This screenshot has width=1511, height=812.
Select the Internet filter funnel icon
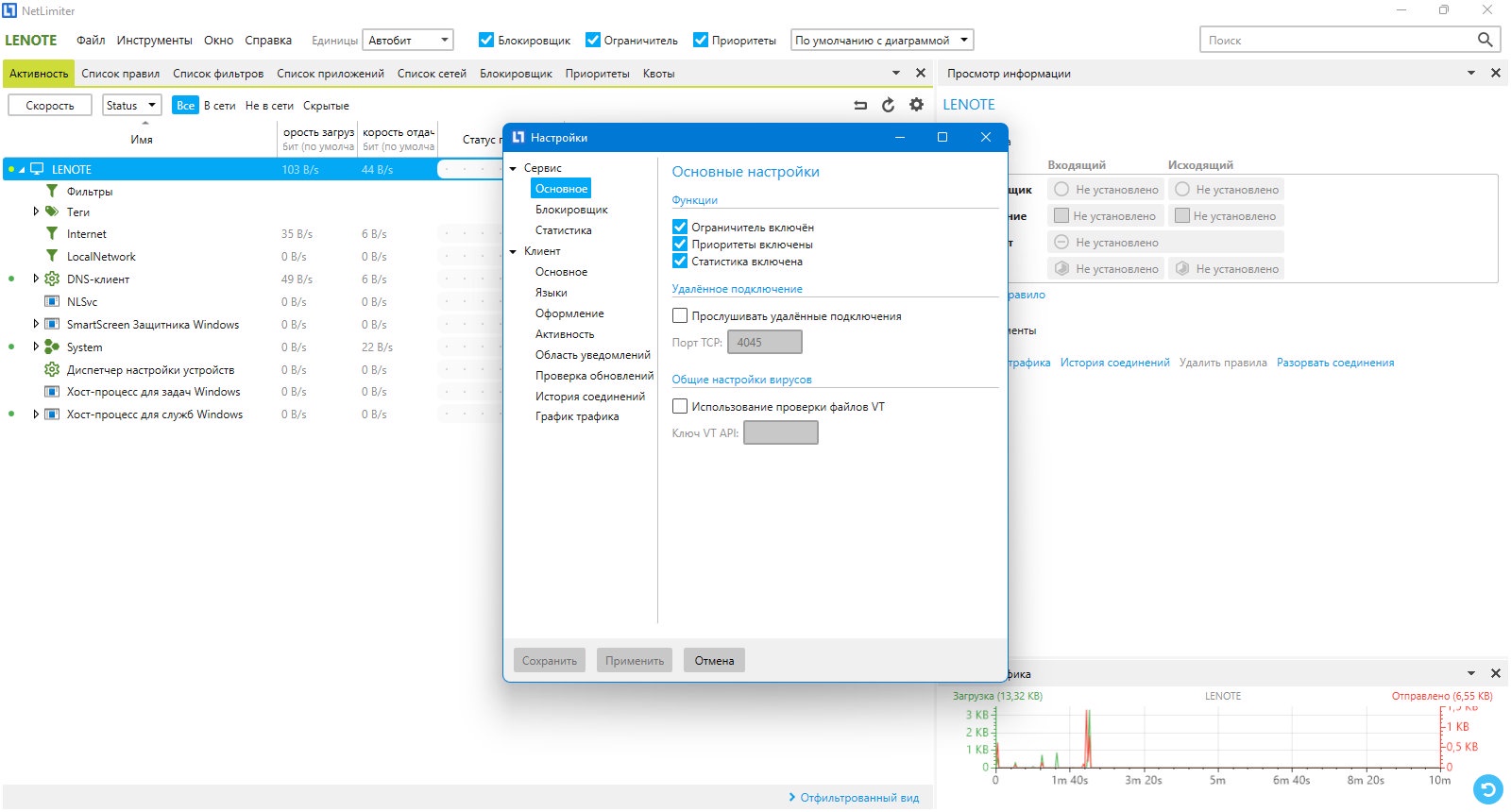(x=52, y=233)
